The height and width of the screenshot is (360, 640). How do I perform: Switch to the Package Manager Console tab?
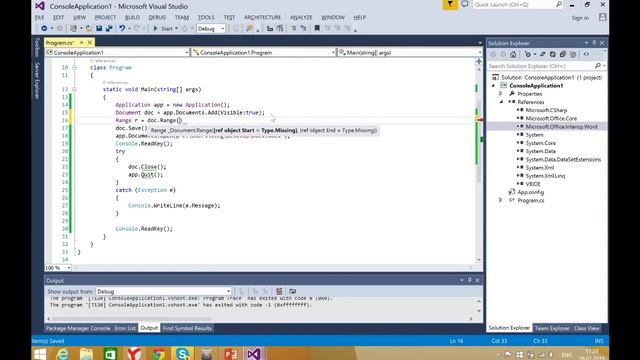pos(78,328)
